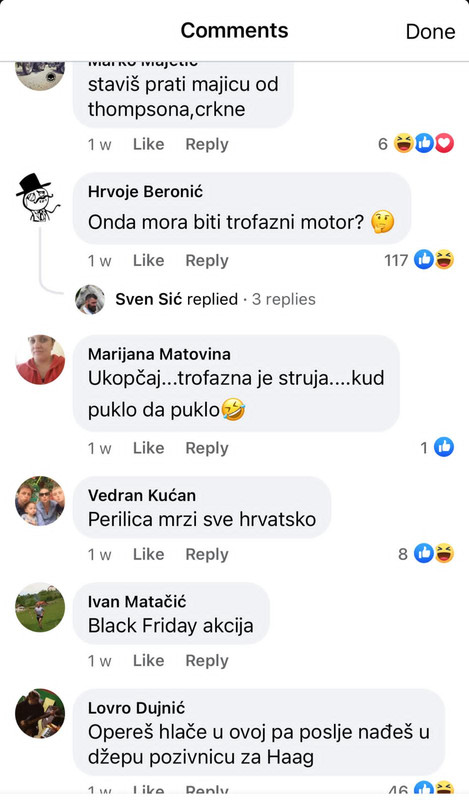View the like reaction on Marijana's comment
The image size is (469, 800).
[x=437, y=447]
